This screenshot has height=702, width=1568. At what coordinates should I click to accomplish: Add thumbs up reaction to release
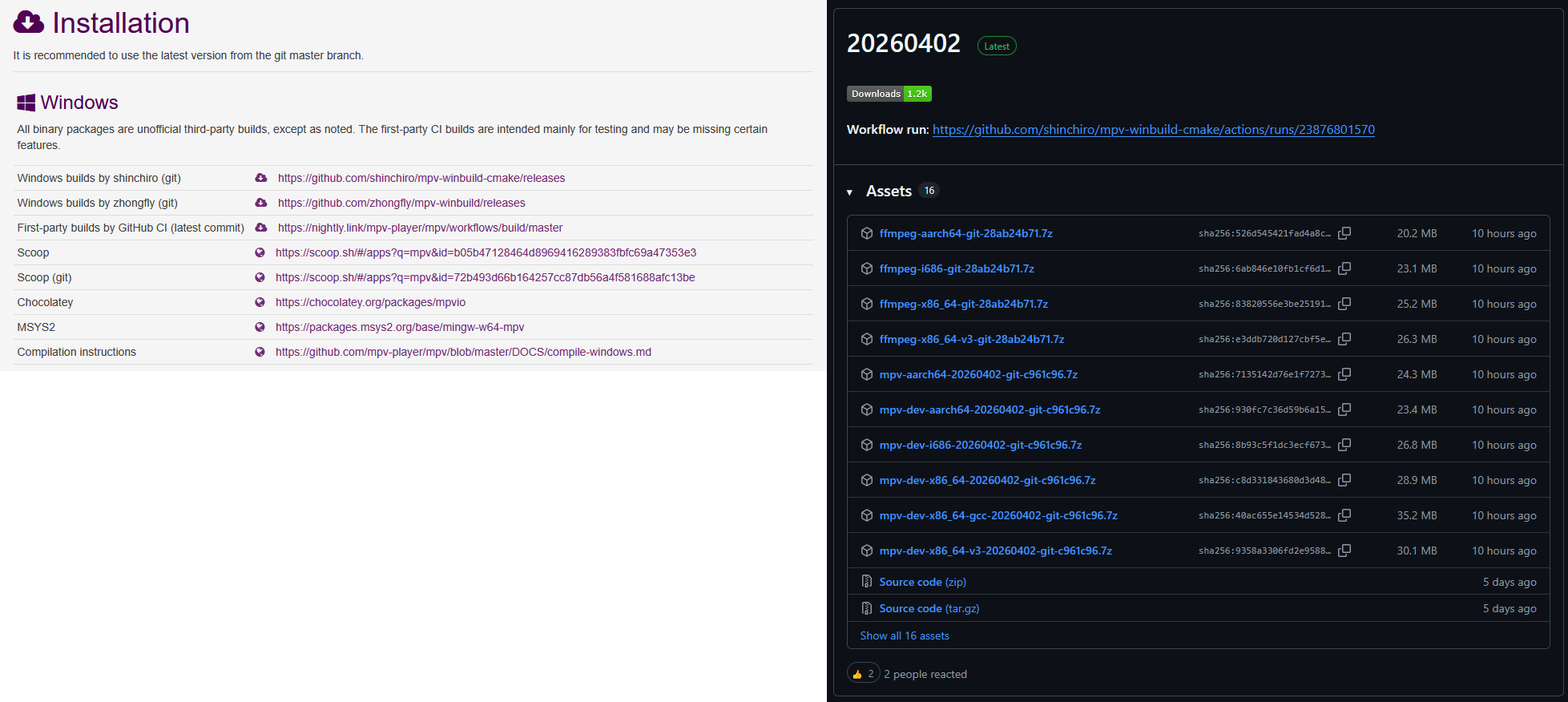(864, 674)
